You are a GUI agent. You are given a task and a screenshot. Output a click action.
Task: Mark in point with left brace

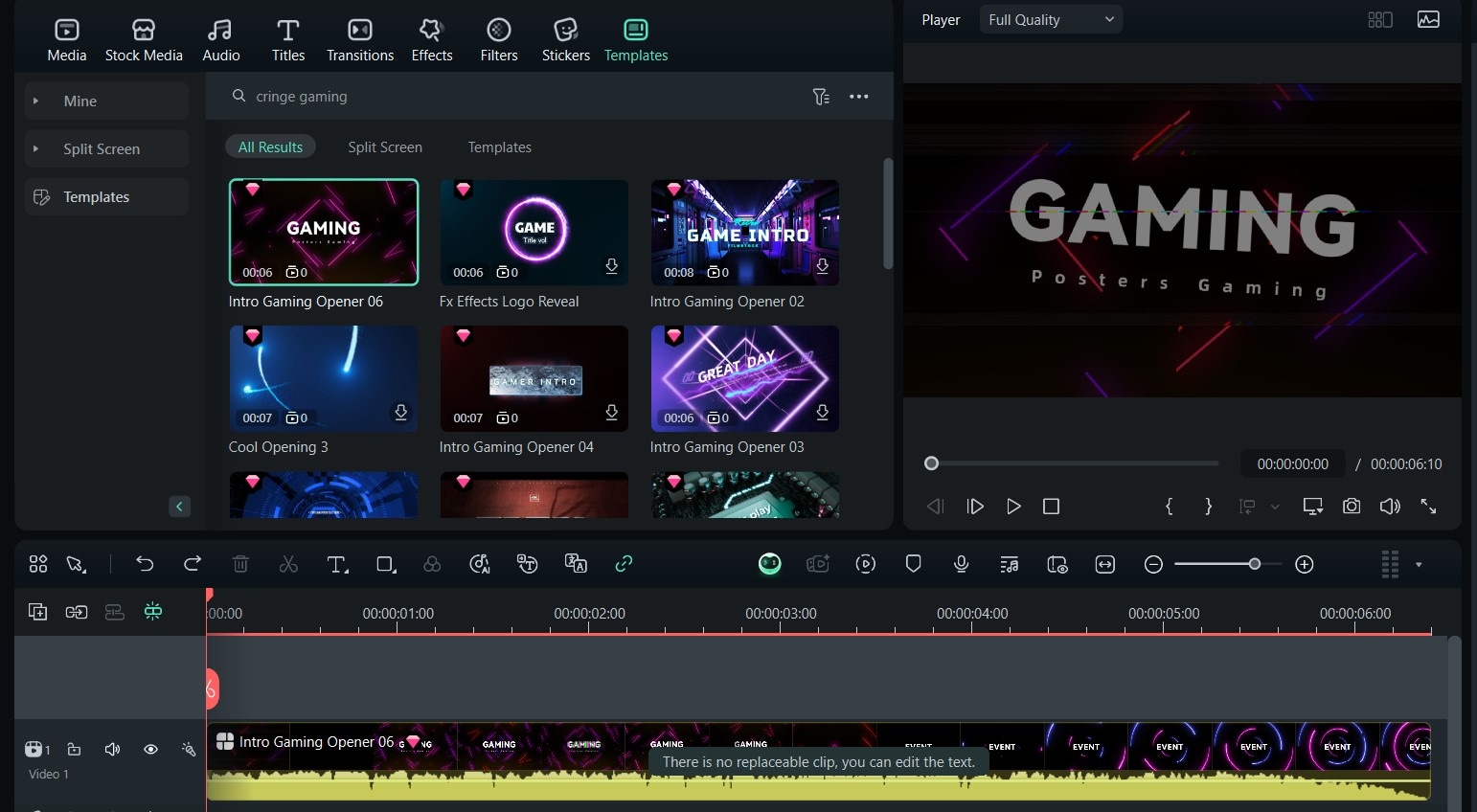[1169, 507]
